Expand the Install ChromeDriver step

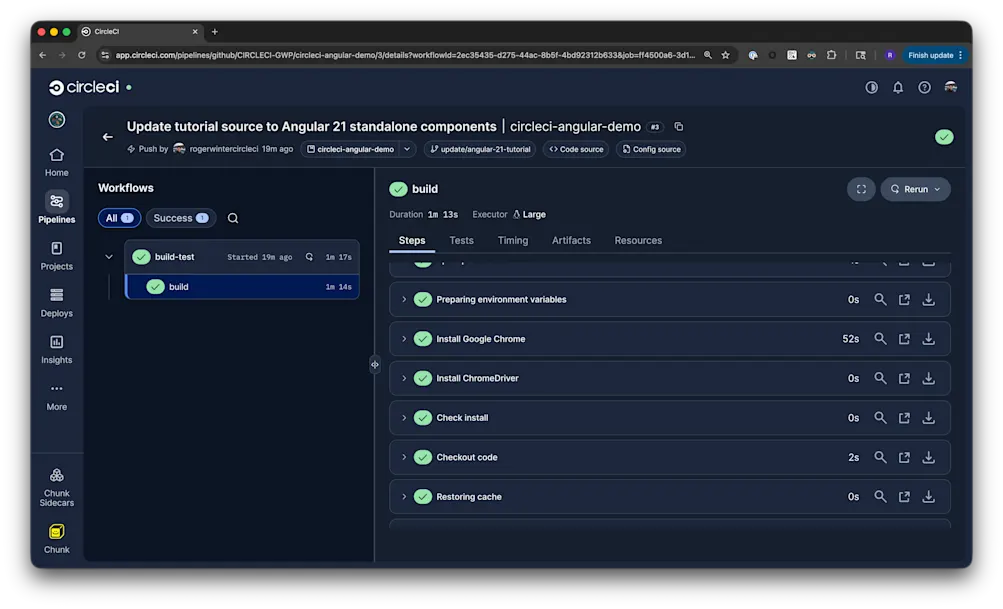coord(404,379)
